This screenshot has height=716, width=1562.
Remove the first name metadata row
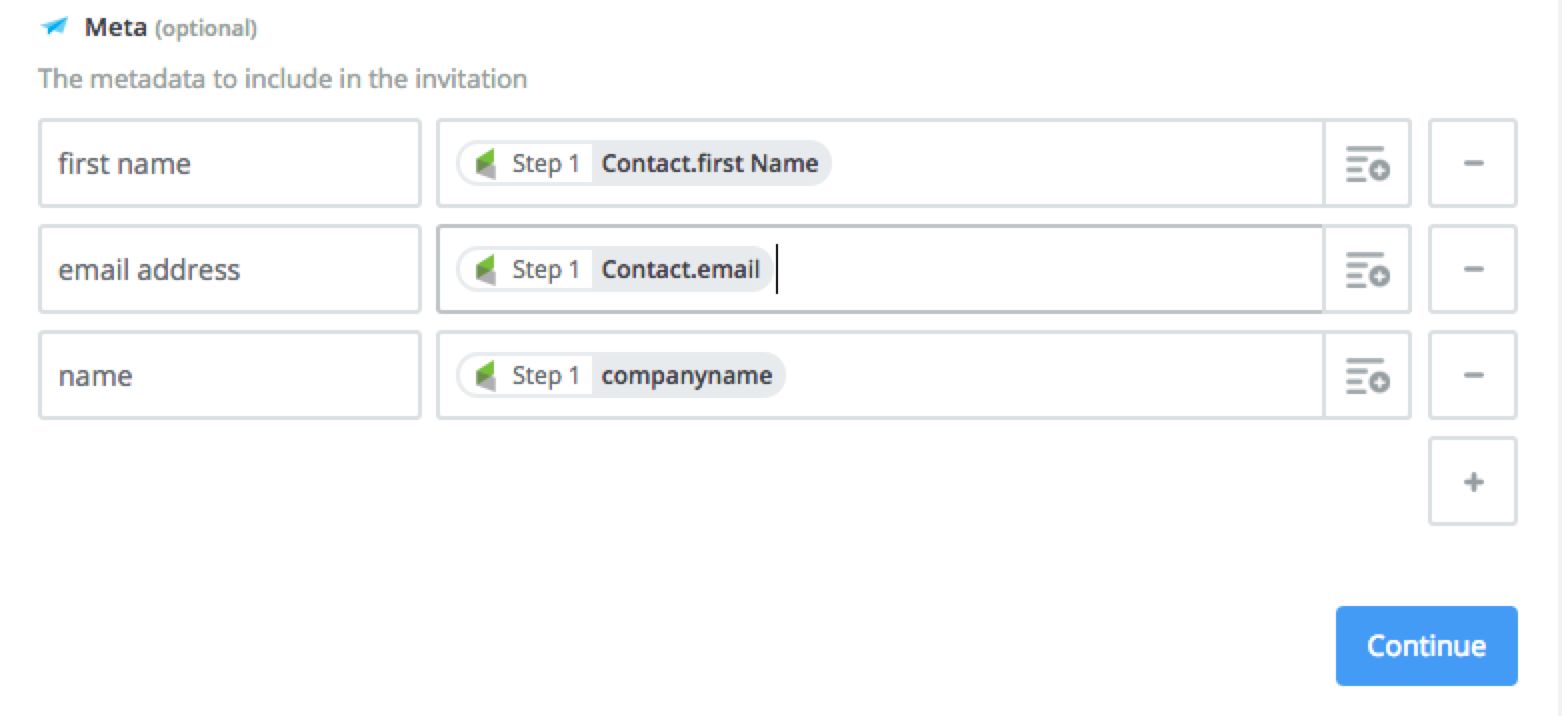(1472, 163)
